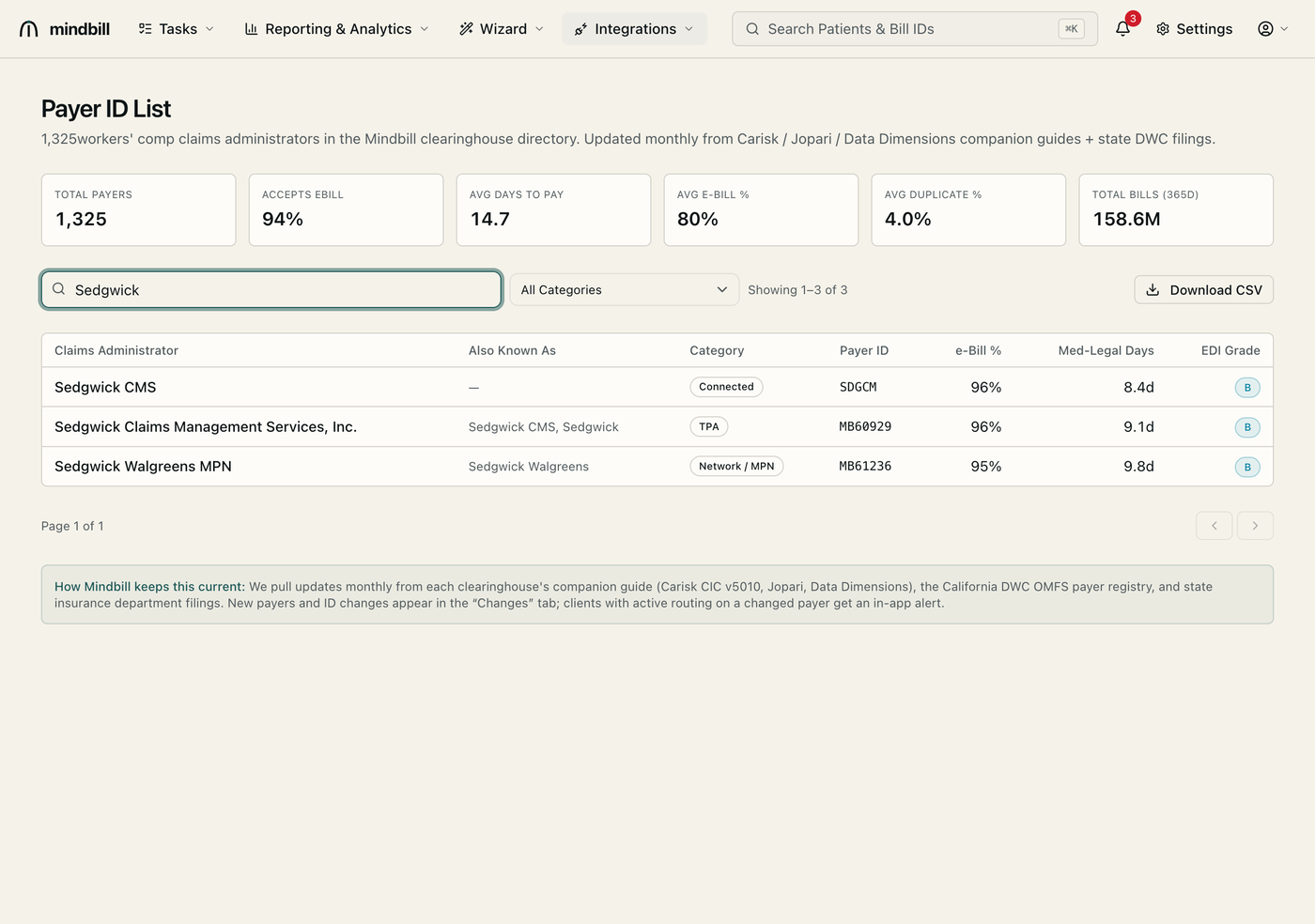Sort by EDI Grade column header
The image size is (1315, 924).
1230,350
